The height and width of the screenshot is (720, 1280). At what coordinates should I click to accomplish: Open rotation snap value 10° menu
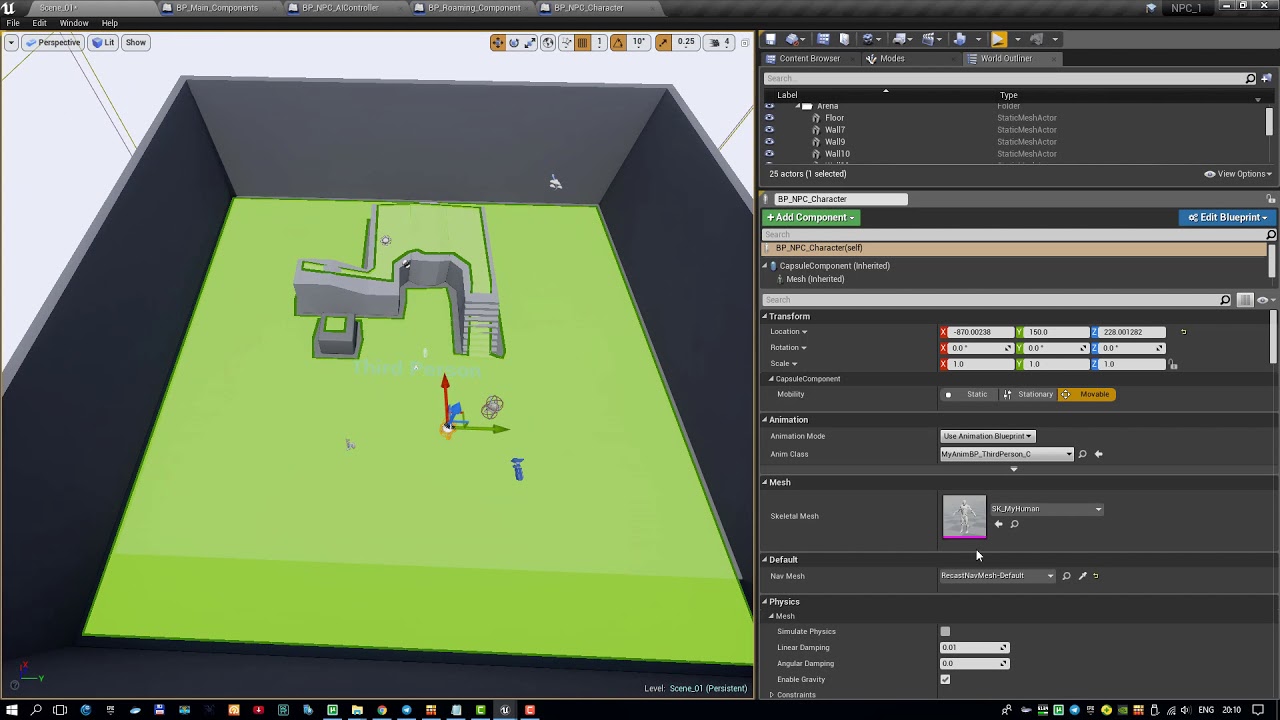point(639,42)
